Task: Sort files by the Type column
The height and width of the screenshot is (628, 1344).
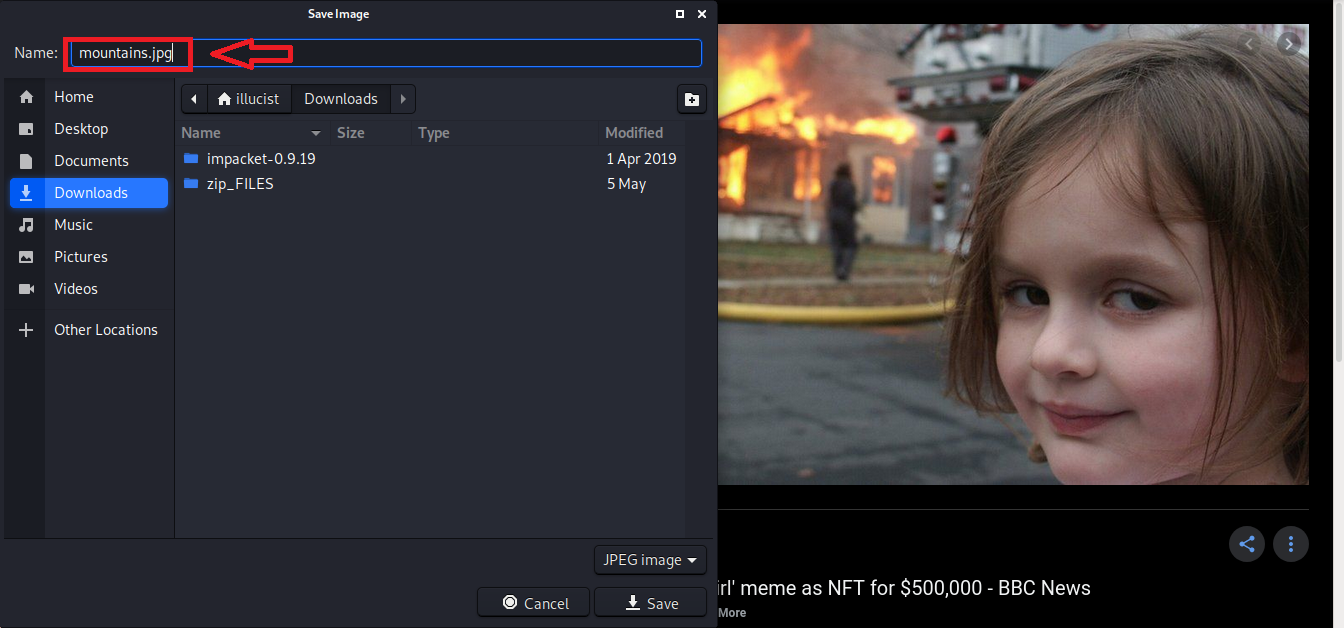Action: [504, 133]
